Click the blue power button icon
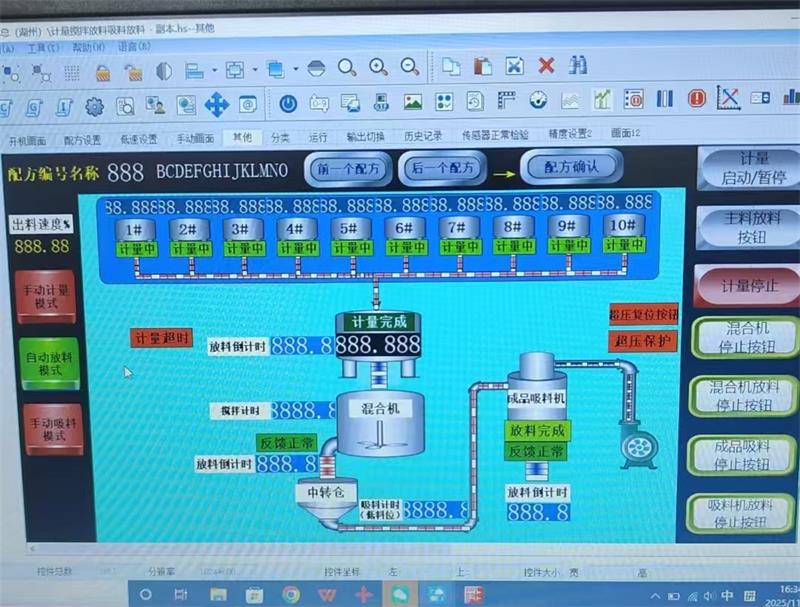Screen dimensions: 800x607 click(x=288, y=102)
